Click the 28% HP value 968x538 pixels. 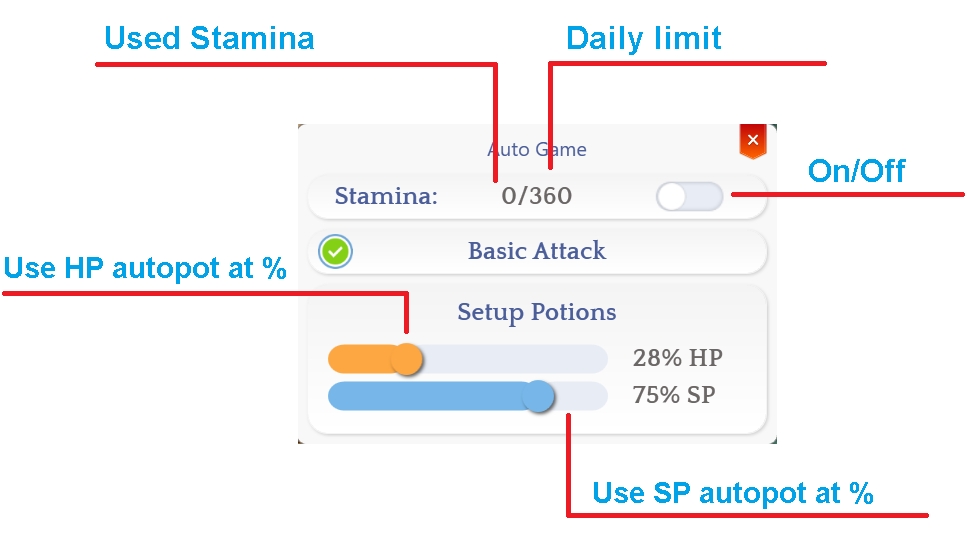coord(677,358)
